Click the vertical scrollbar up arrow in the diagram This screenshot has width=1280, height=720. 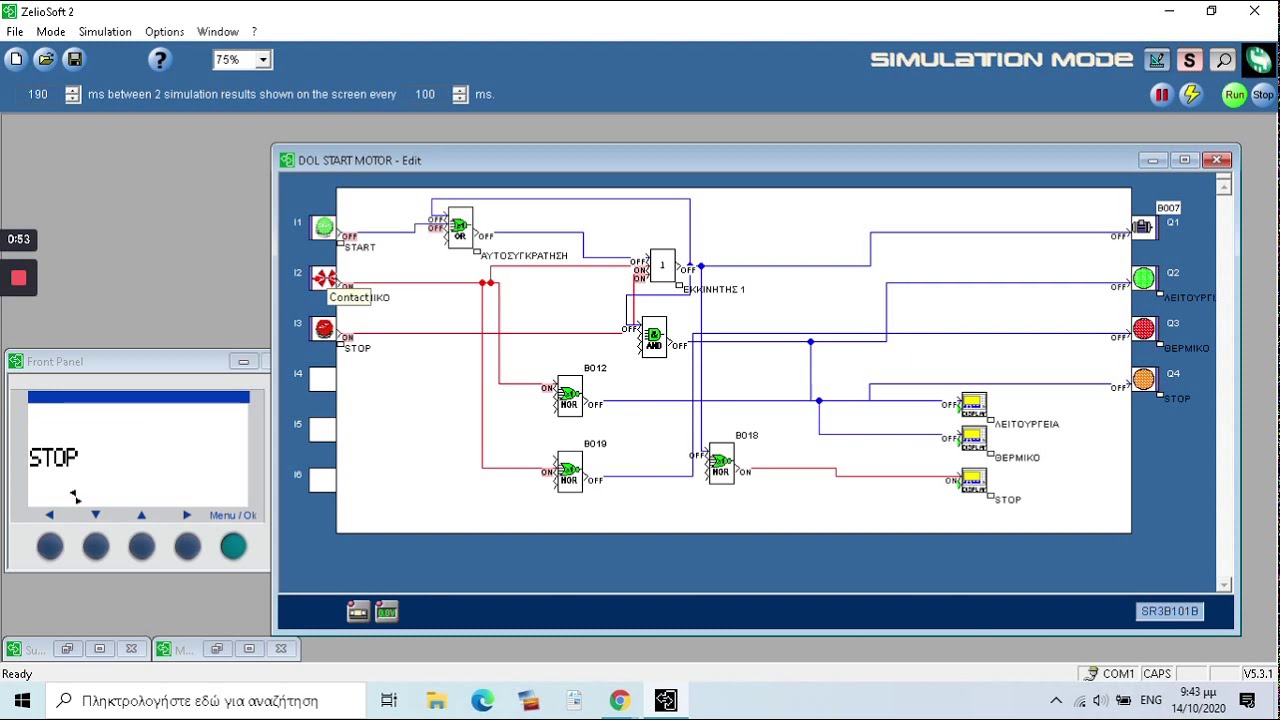tap(1224, 186)
